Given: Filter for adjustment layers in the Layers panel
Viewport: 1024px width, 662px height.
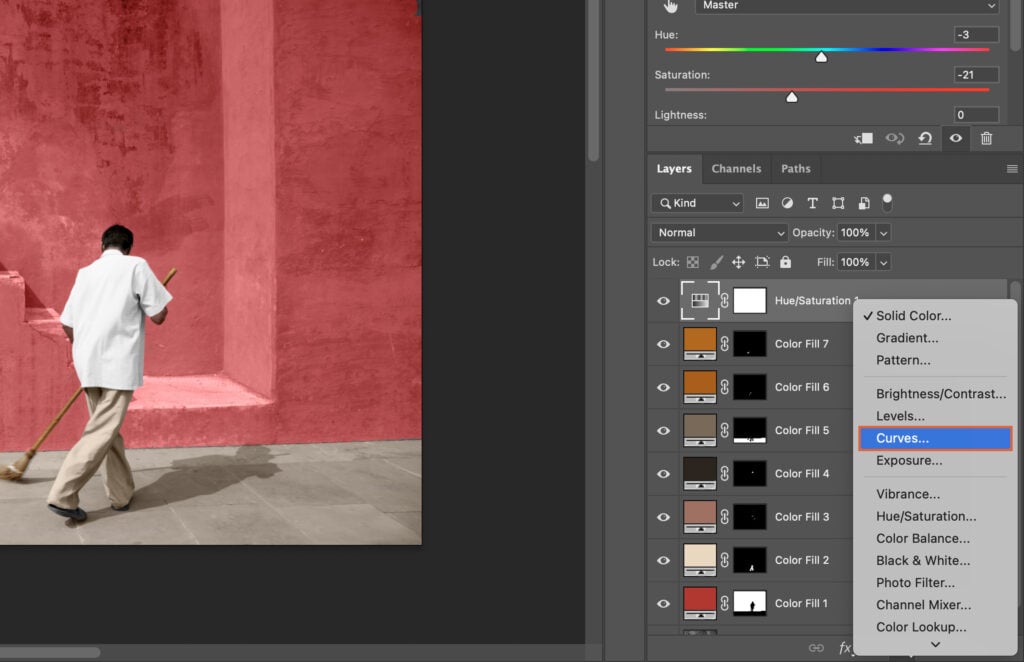Looking at the screenshot, I should click(x=787, y=202).
